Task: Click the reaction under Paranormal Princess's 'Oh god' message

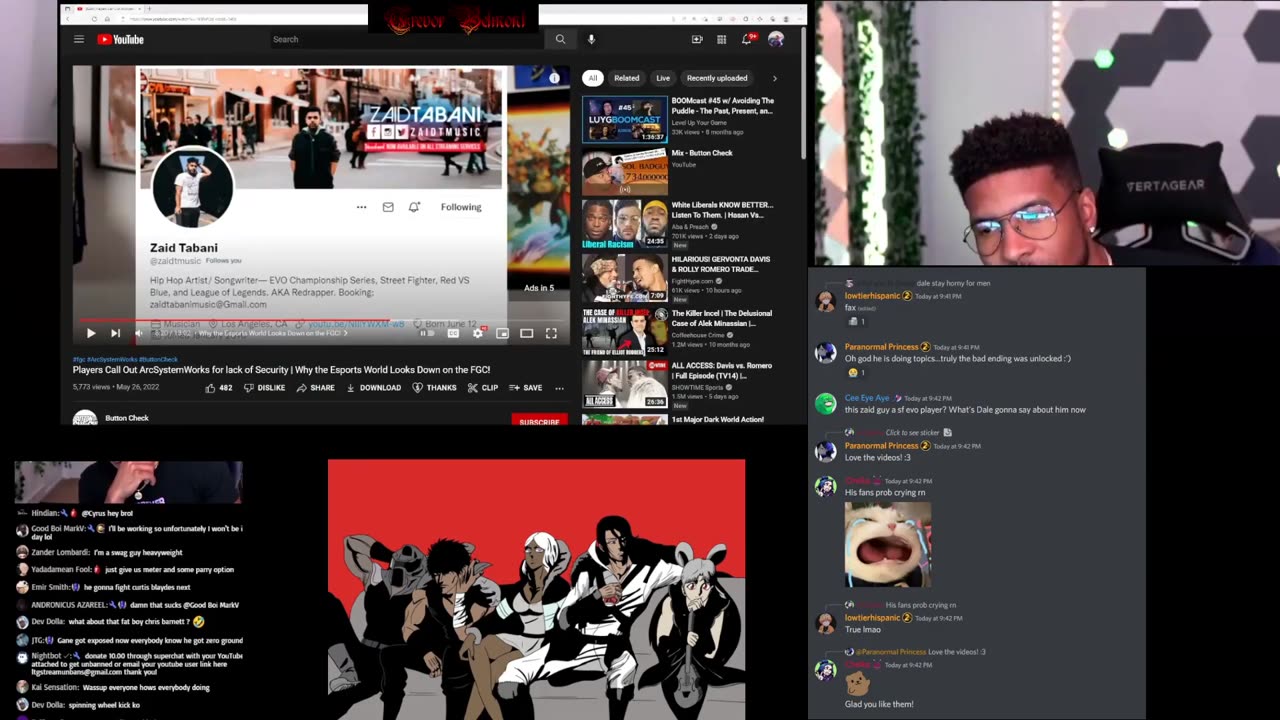Action: 858,372
